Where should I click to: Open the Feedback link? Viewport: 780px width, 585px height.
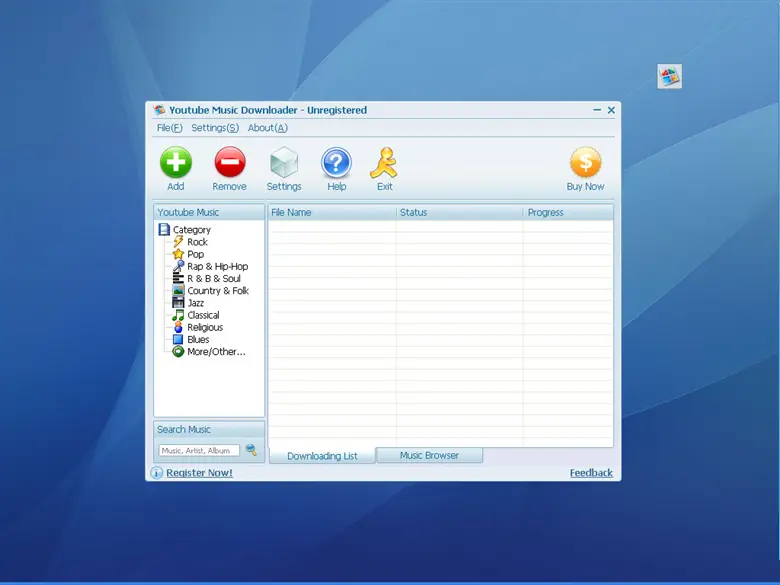pos(591,473)
